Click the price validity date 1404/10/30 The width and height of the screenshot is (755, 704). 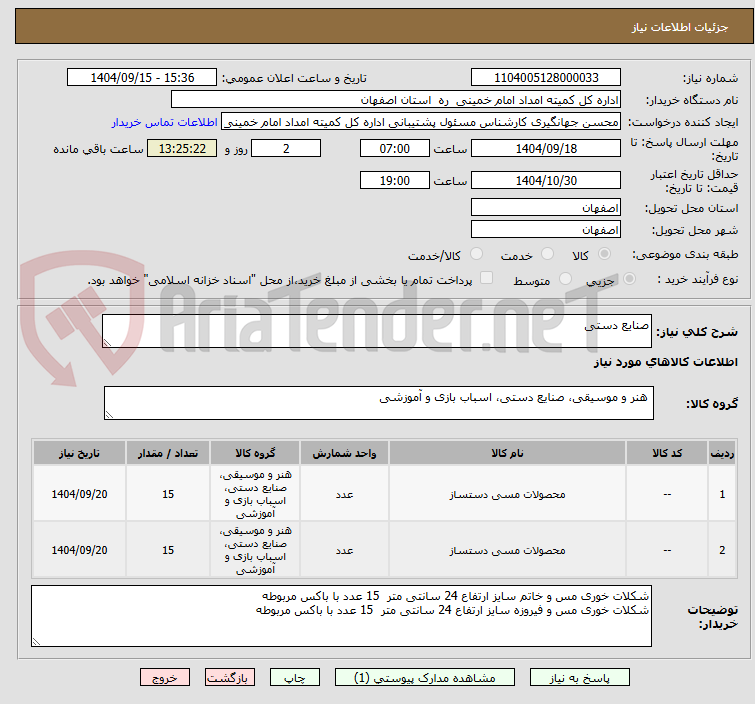point(546,181)
